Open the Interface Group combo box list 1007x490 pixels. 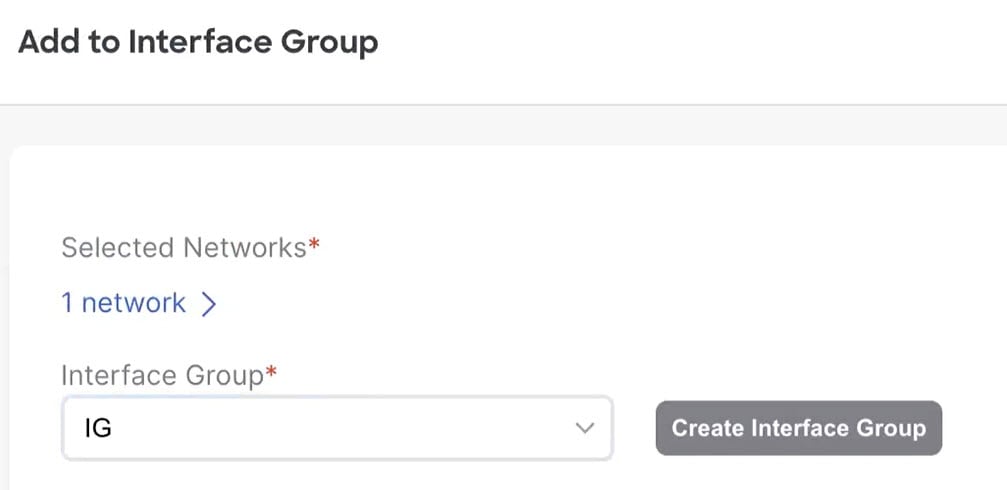337,428
